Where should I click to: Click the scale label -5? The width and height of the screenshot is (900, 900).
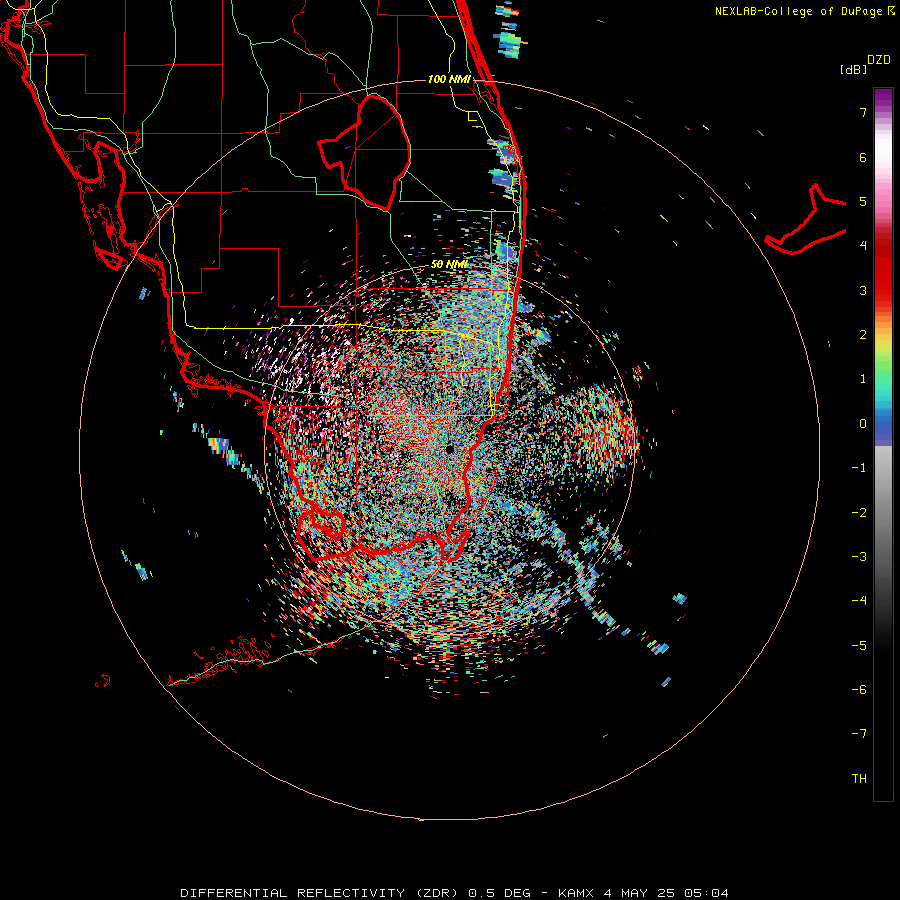859,646
